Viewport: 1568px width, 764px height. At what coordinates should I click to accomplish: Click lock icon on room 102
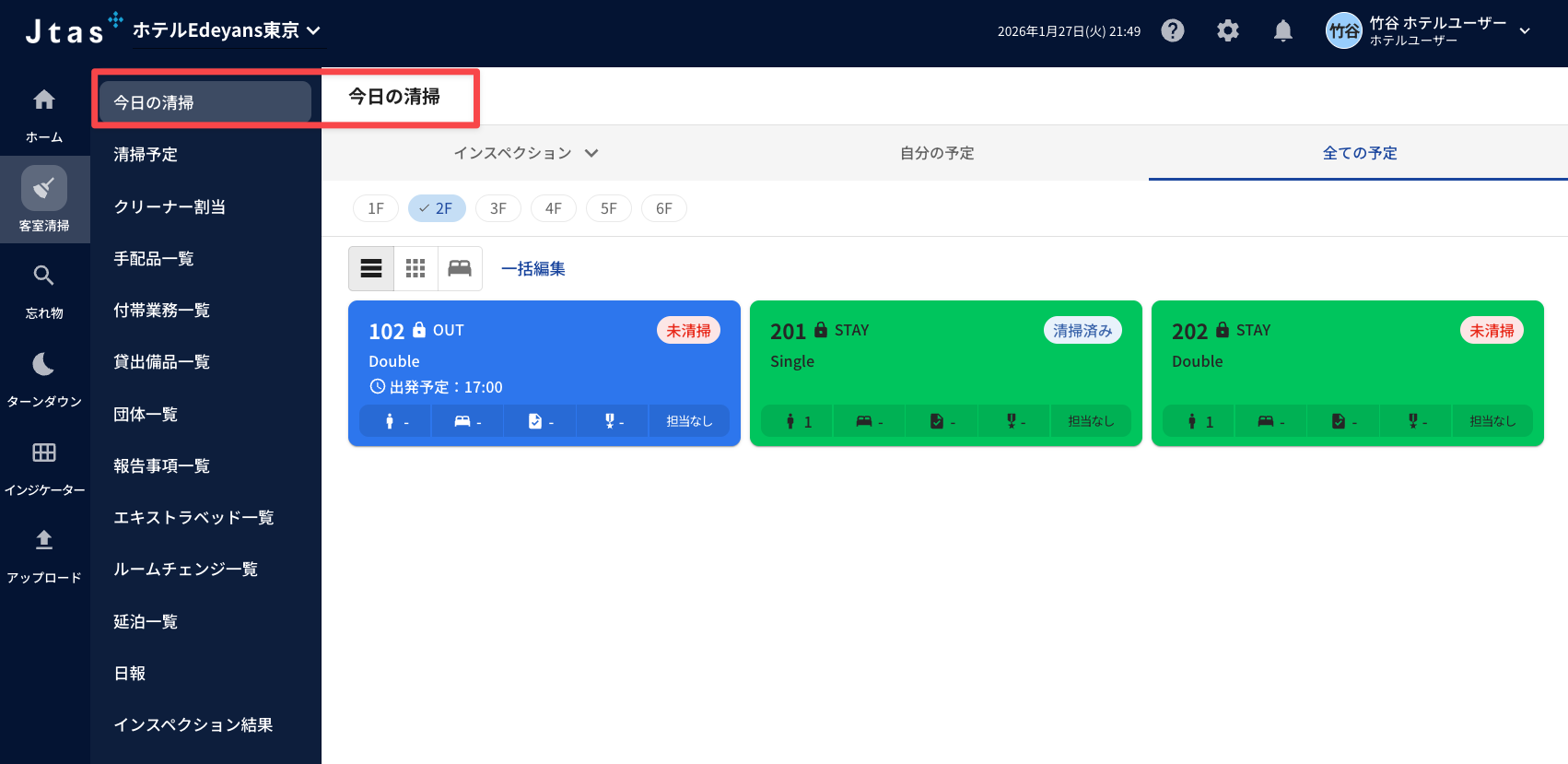click(419, 329)
